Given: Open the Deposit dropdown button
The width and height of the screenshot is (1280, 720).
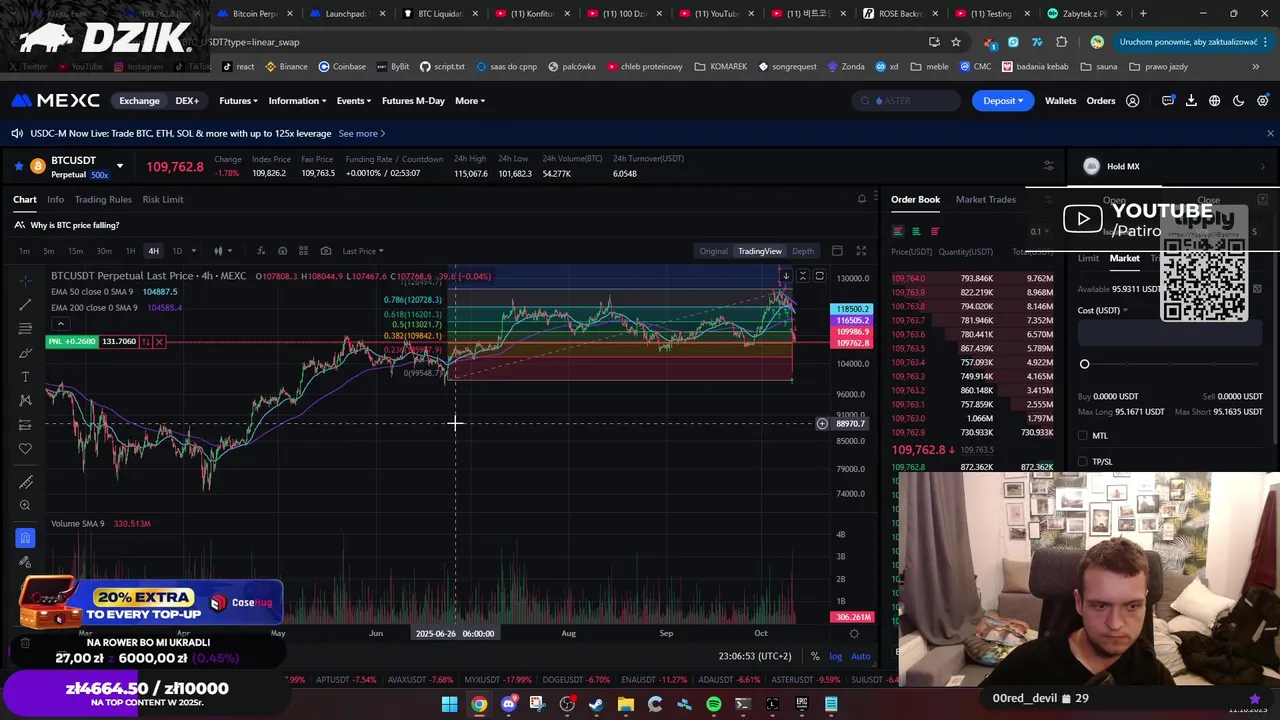Looking at the screenshot, I should (1003, 101).
